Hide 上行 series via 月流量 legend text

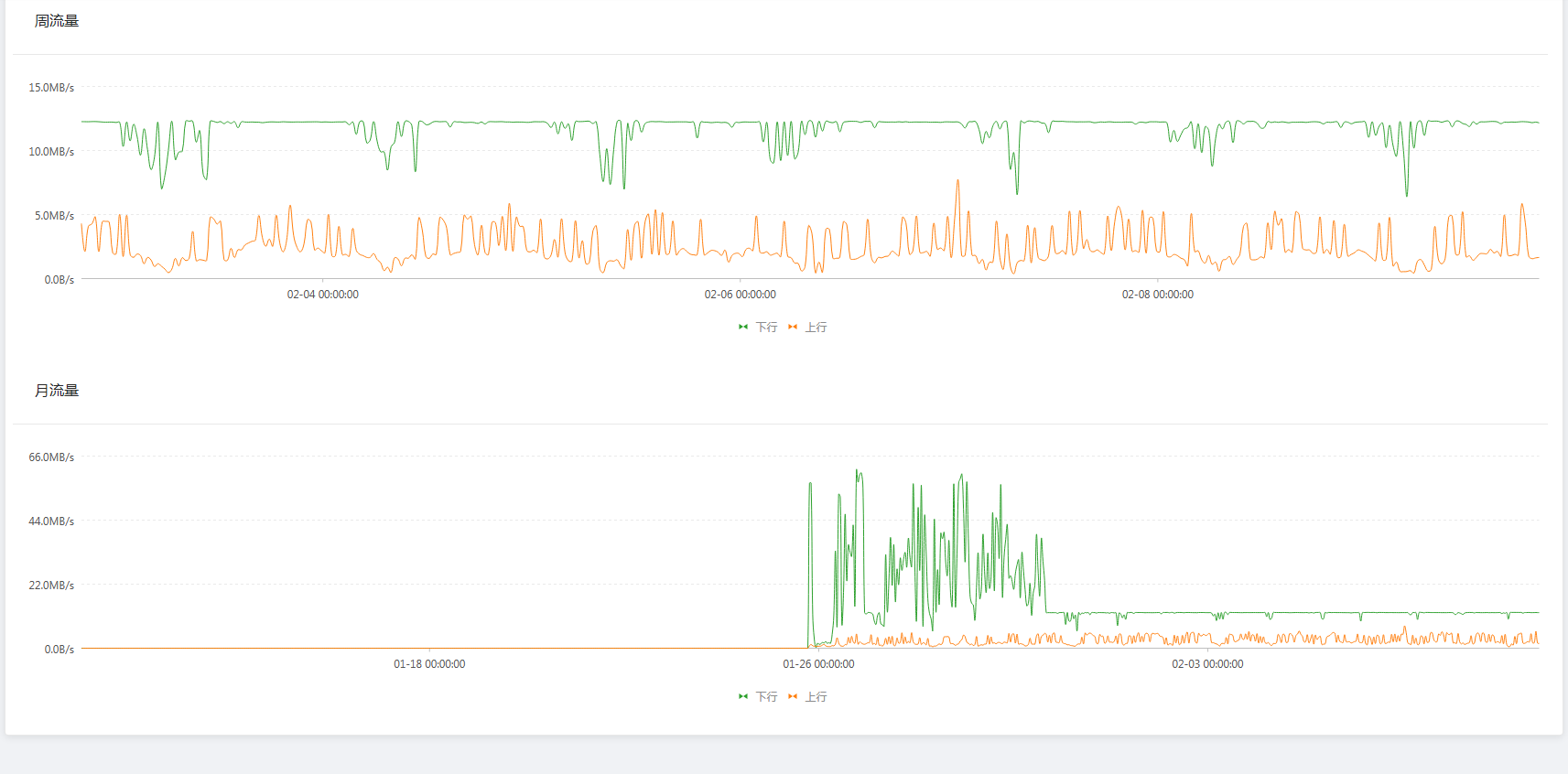[x=816, y=697]
